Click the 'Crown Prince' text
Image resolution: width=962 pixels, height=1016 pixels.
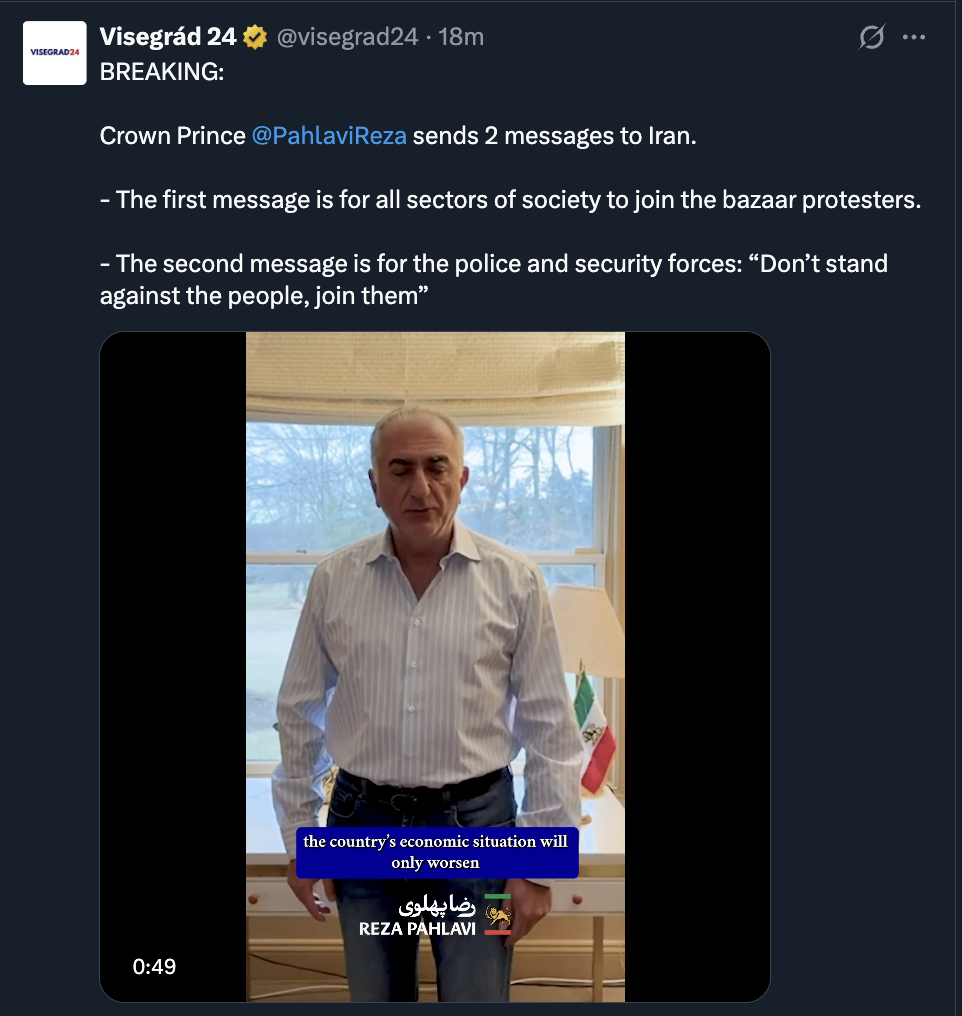[x=173, y=136]
